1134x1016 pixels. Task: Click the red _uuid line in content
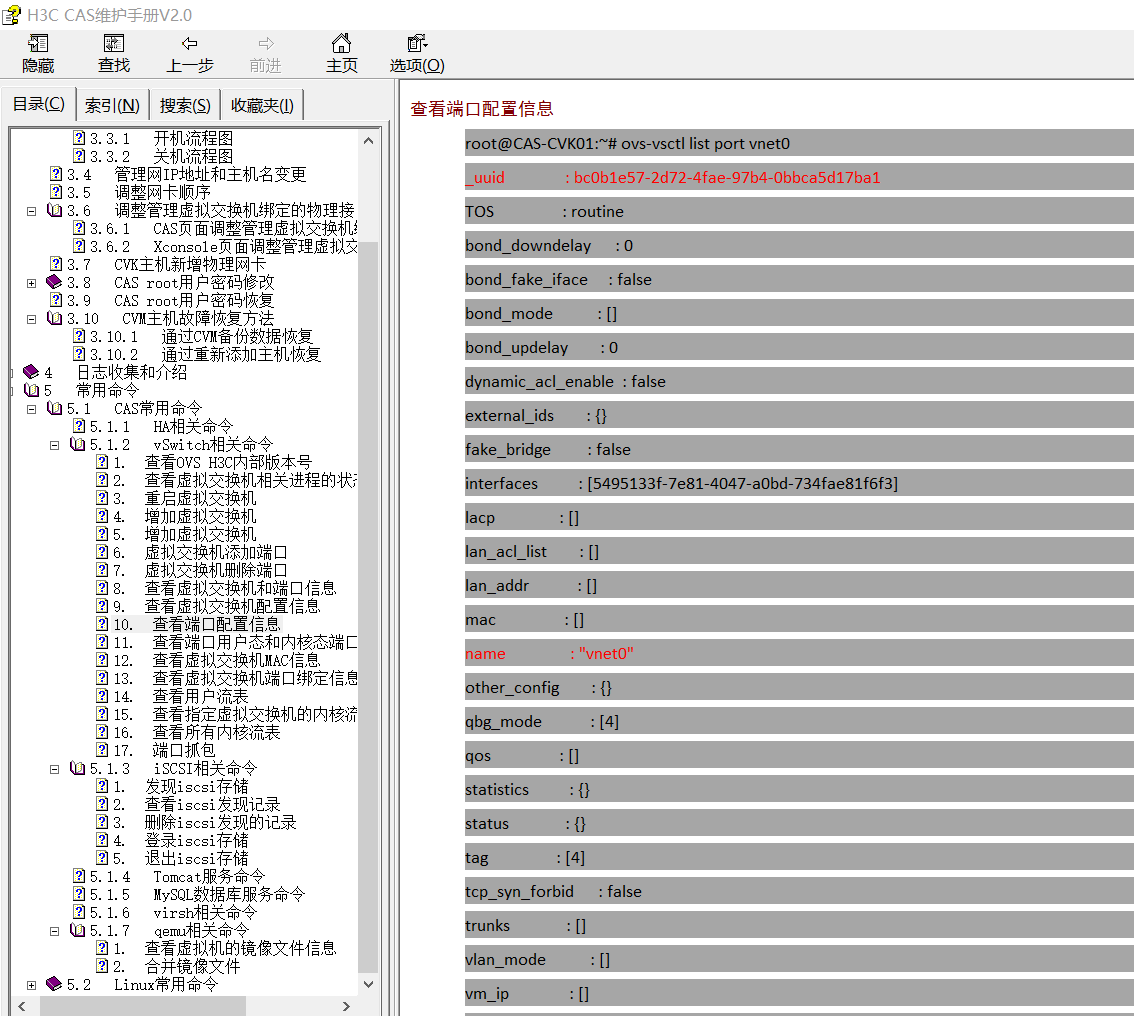point(799,177)
